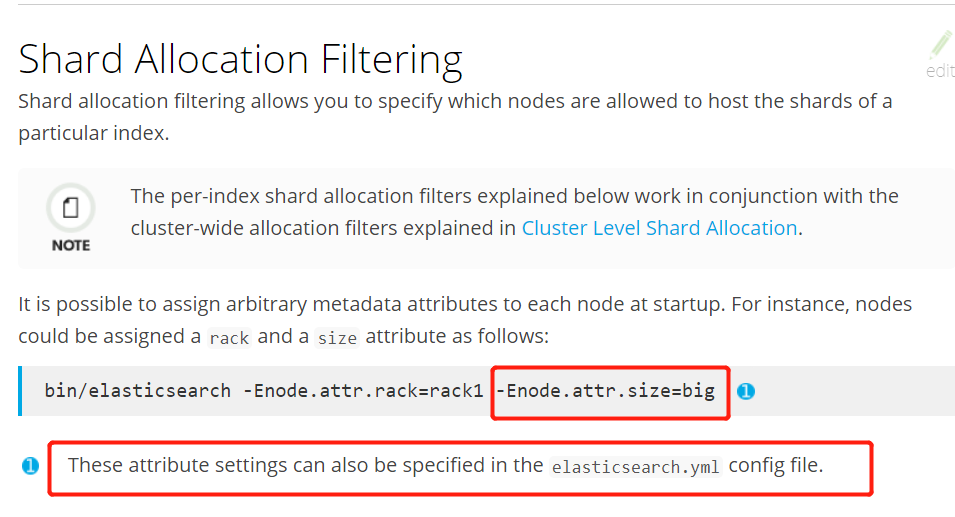Click the Shard Allocation Filtering heading
The width and height of the screenshot is (955, 517).
pos(241,60)
